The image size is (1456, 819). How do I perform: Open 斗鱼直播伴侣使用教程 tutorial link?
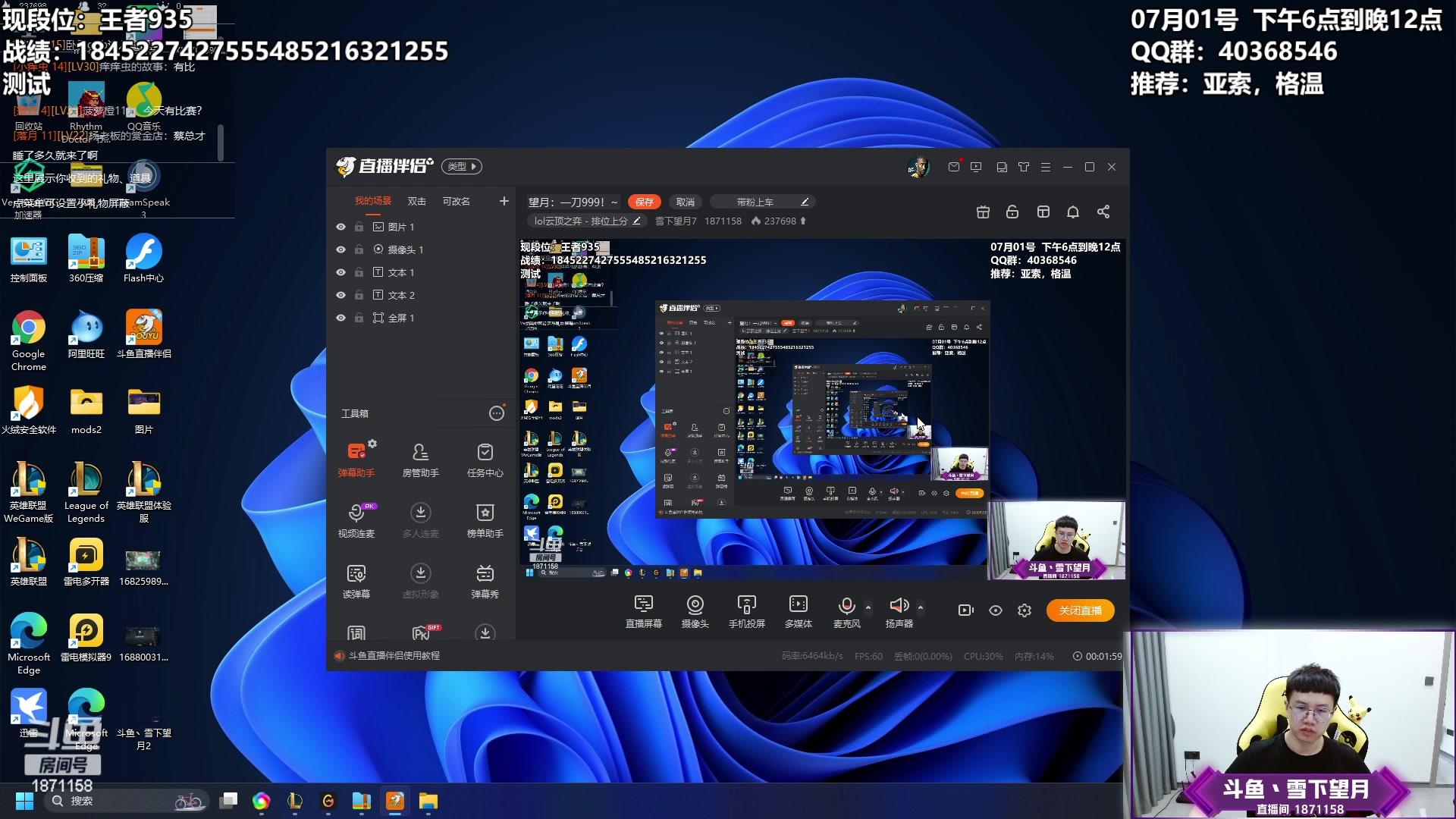(x=394, y=656)
